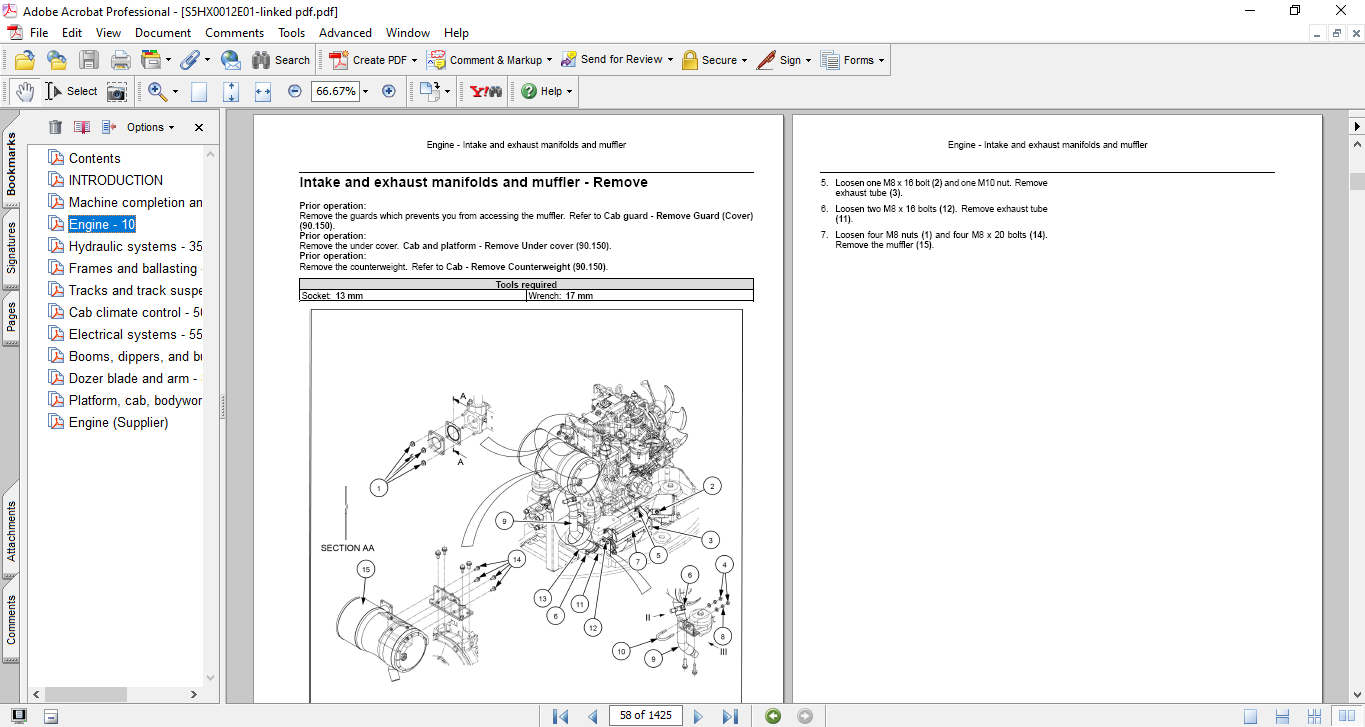
Task: Click the Yahoo search toolbar icon
Action: tap(486, 91)
